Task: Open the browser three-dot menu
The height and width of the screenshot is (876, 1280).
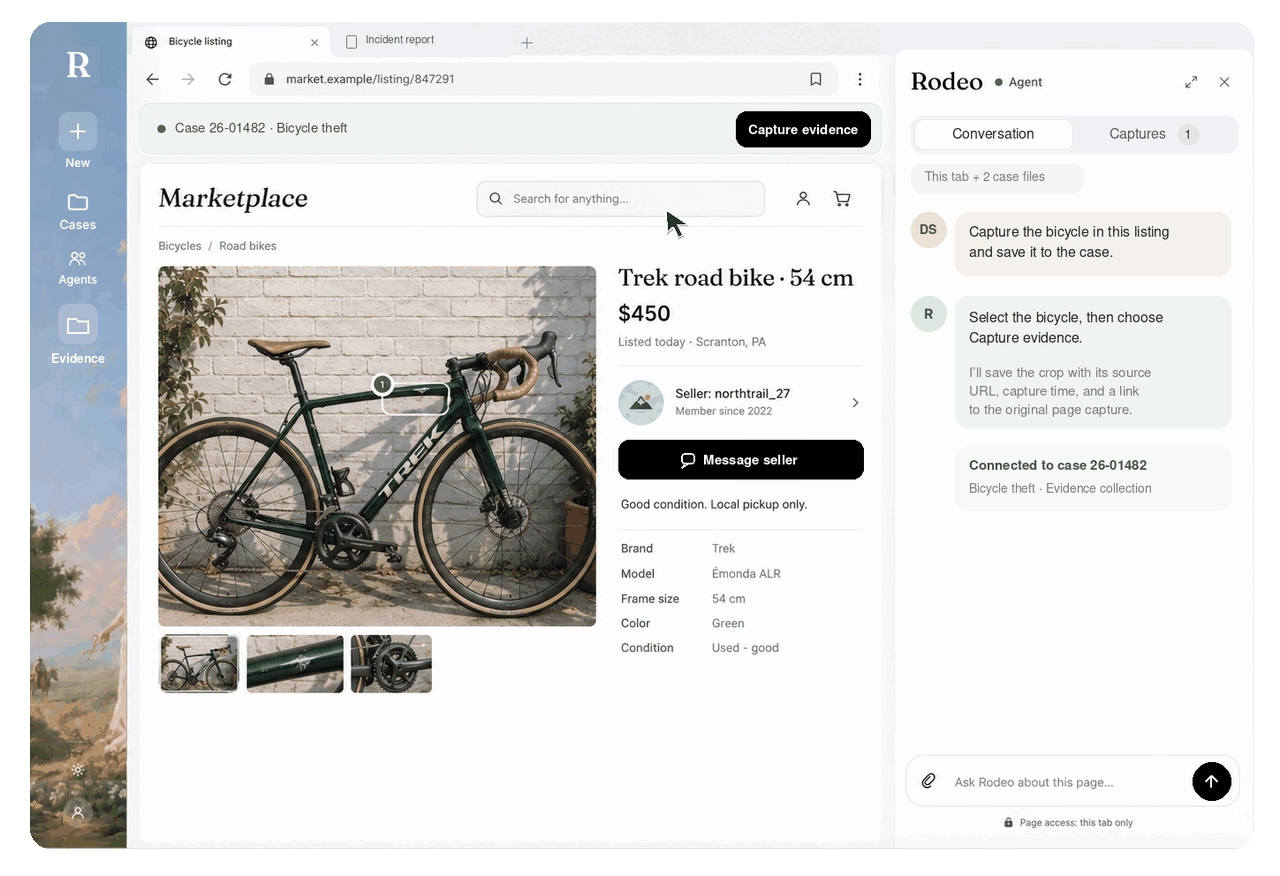Action: [860, 79]
